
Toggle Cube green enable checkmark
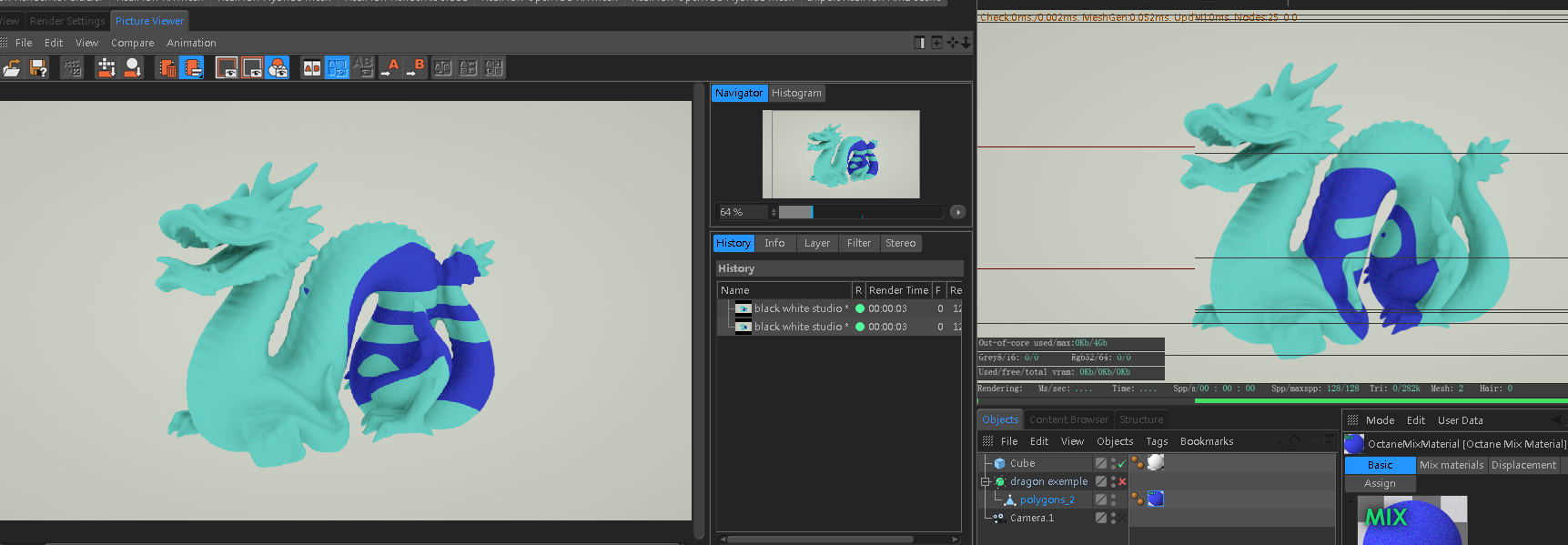pos(1122,464)
